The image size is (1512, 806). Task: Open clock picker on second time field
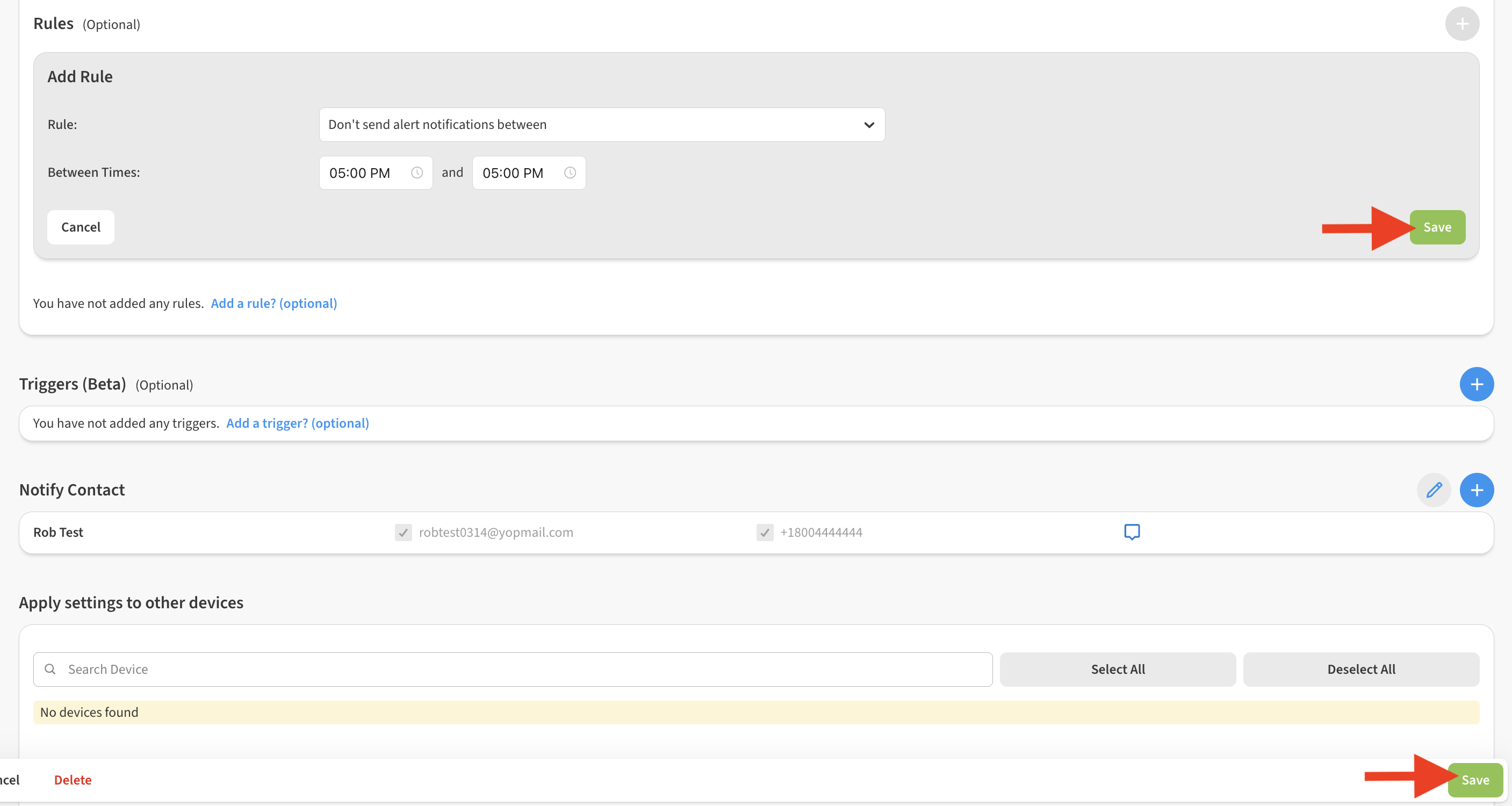tap(570, 172)
